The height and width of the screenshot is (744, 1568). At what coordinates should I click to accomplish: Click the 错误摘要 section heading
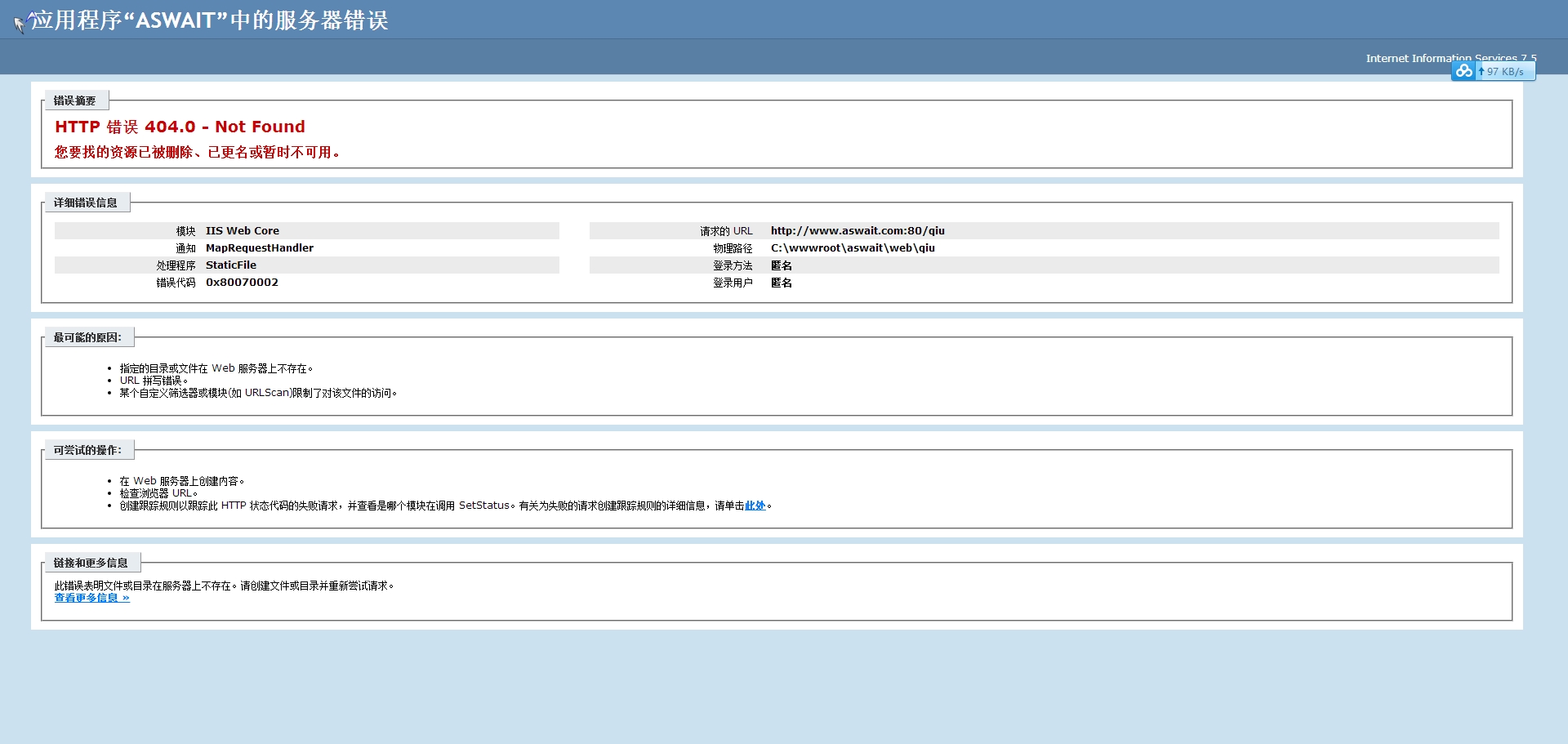75,101
